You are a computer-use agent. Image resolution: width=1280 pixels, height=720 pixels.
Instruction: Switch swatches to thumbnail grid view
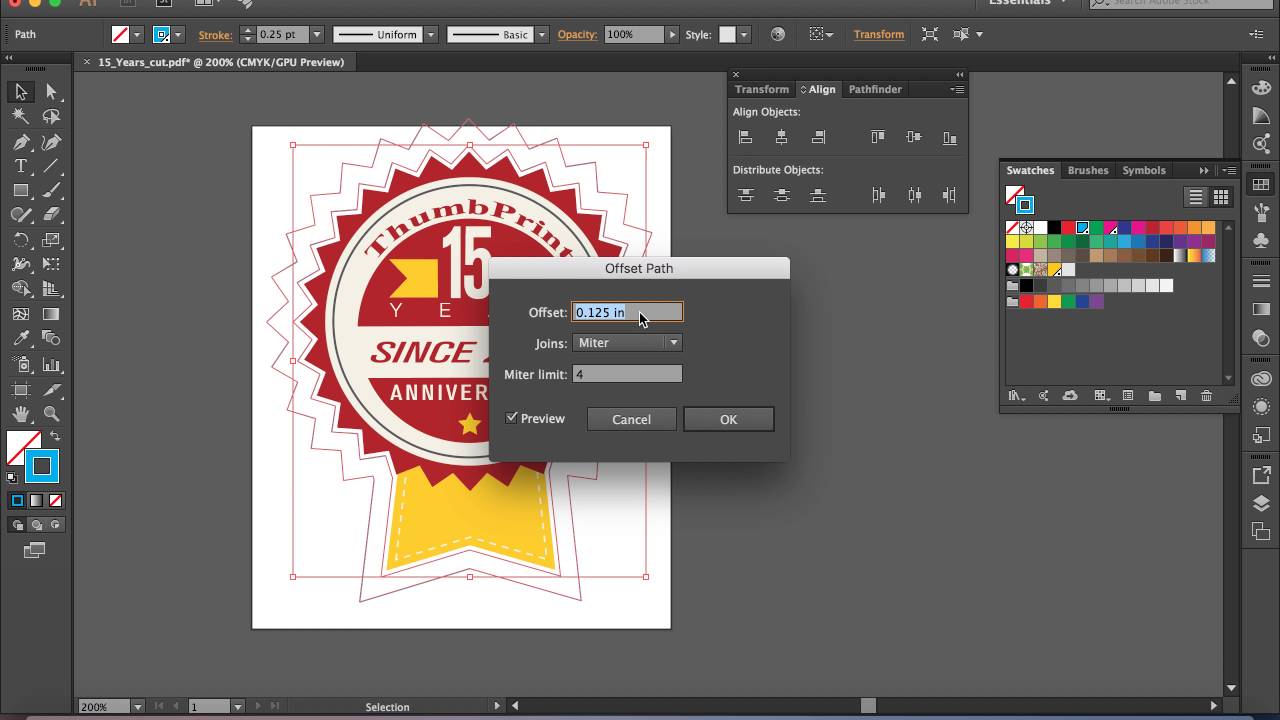[1221, 197]
